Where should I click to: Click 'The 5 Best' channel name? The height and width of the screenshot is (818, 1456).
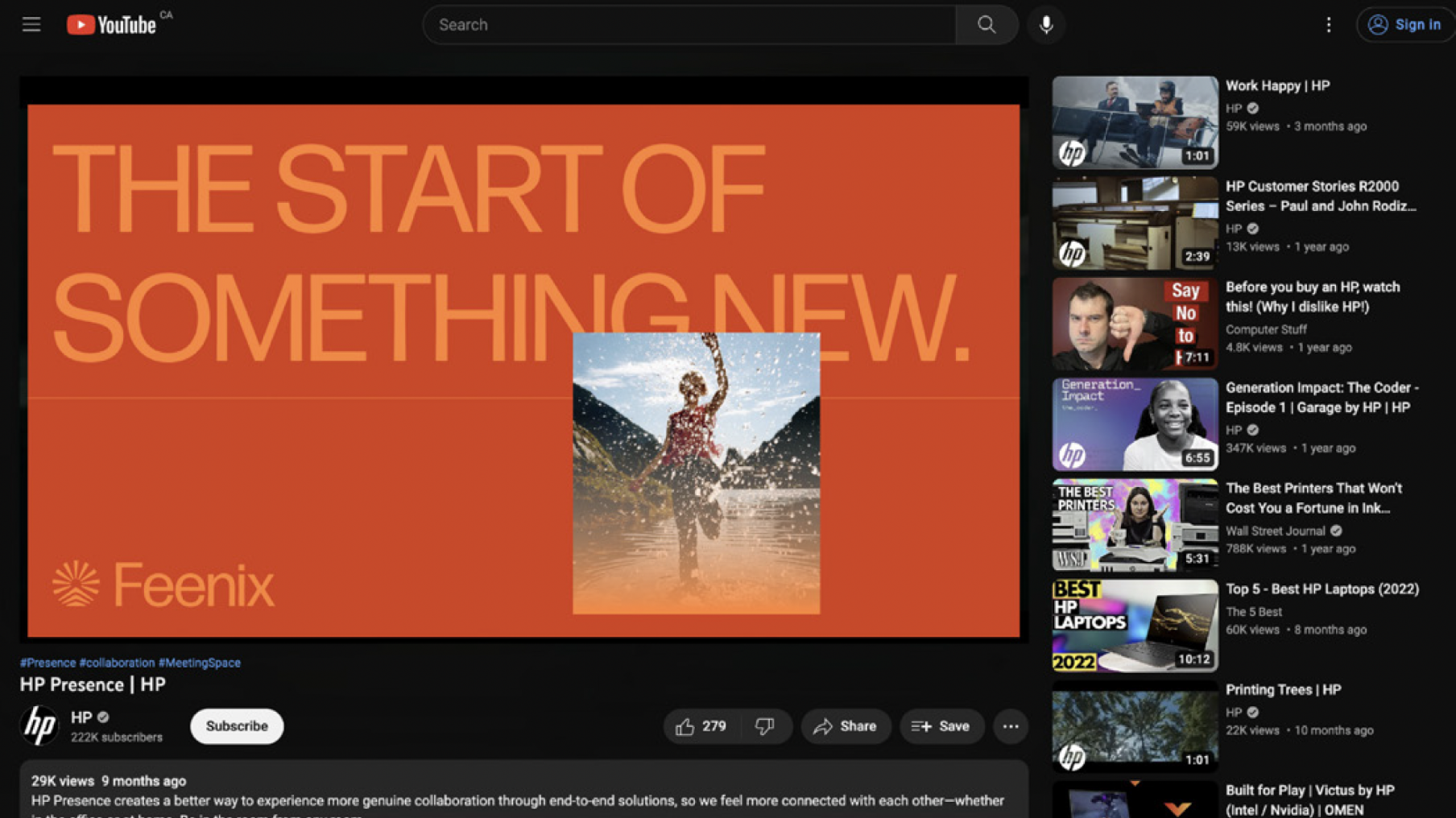tap(1253, 612)
